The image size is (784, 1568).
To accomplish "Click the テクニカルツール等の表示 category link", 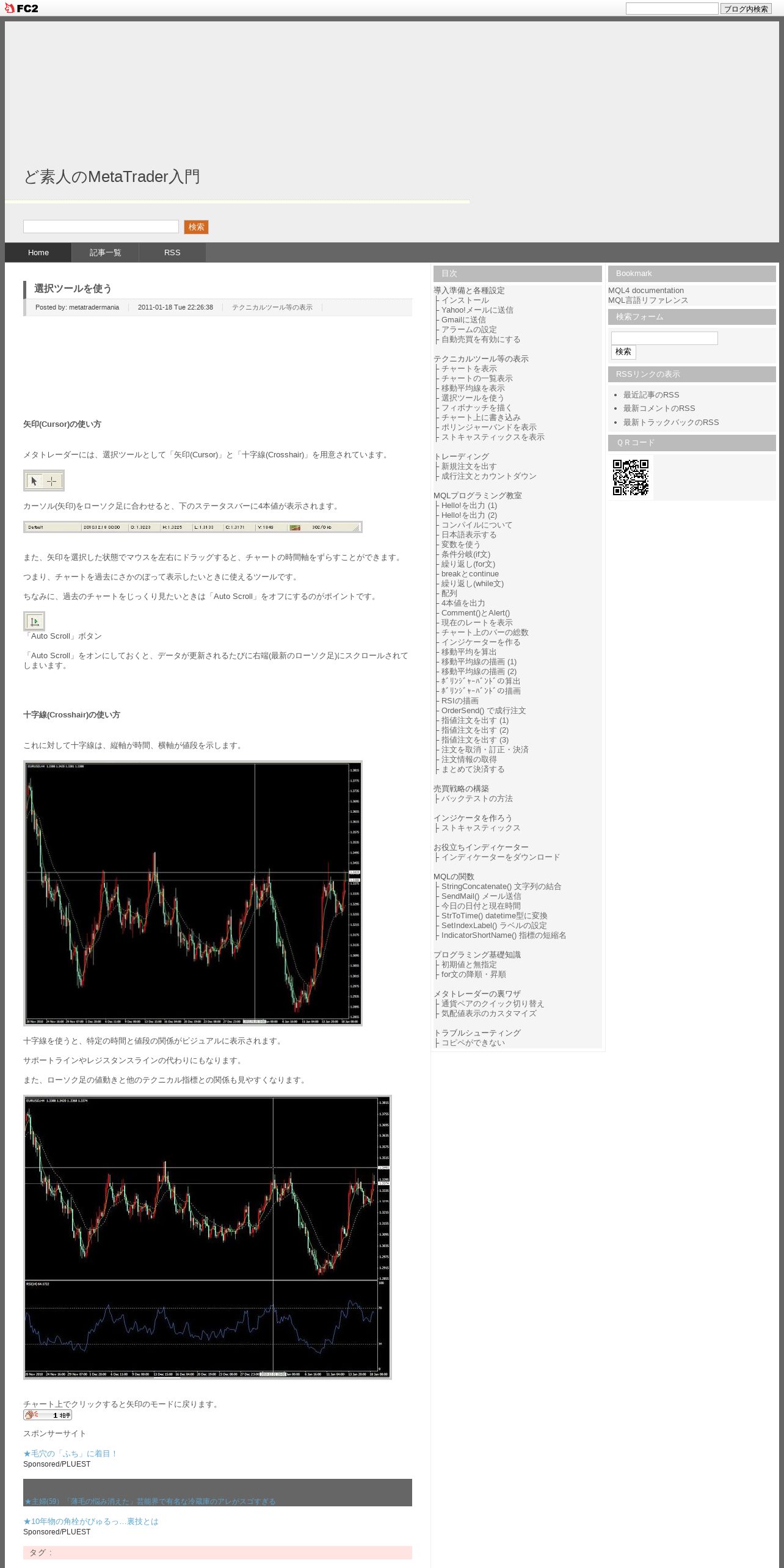I will click(272, 307).
